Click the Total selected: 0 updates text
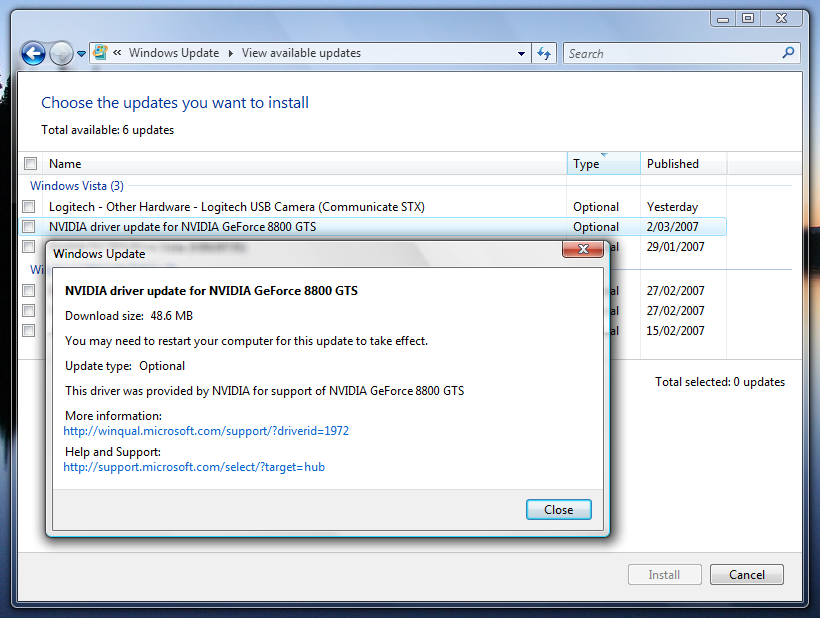Screen dimensions: 820x618 [x=720, y=382]
